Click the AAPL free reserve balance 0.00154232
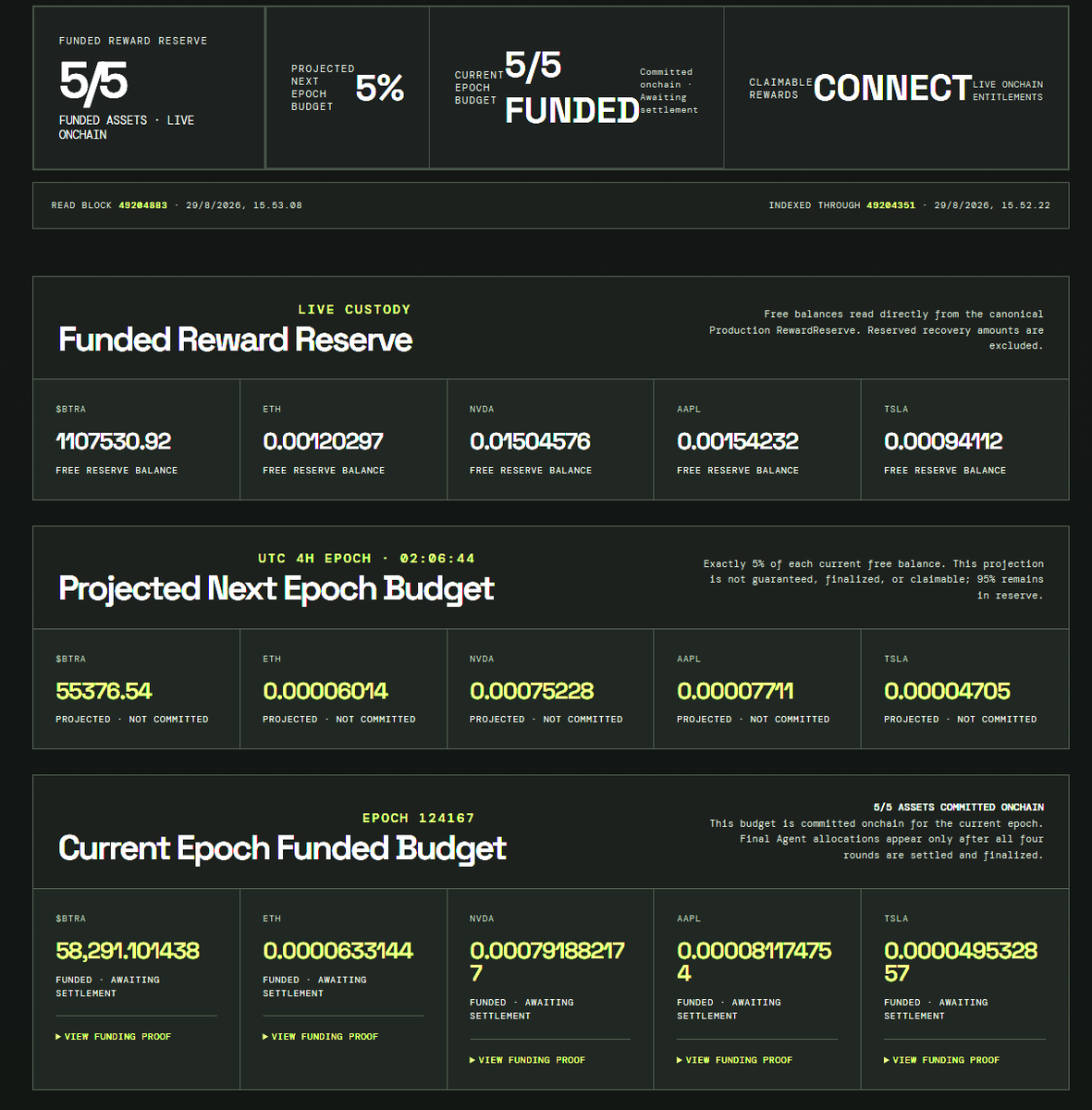Screen dimensions: 1092x1110 (738, 441)
